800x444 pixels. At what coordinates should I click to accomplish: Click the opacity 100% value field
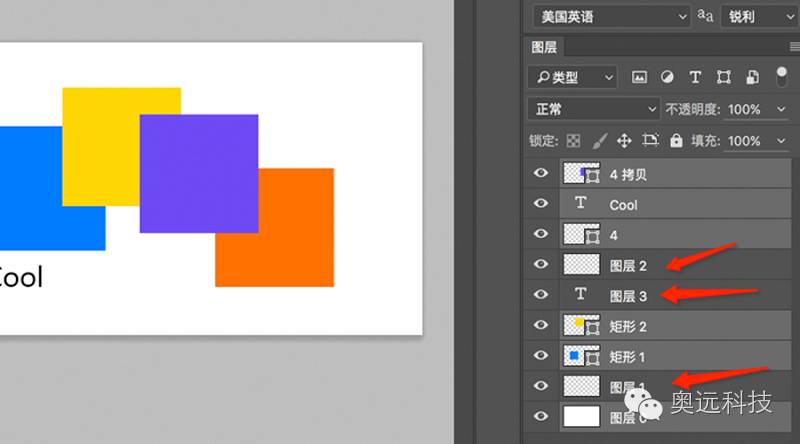(744, 109)
